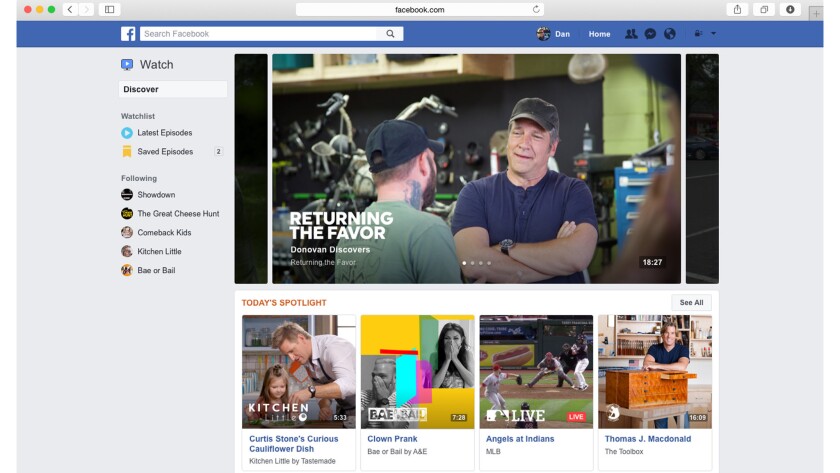Click the Bae or Bail avatar

[127, 270]
